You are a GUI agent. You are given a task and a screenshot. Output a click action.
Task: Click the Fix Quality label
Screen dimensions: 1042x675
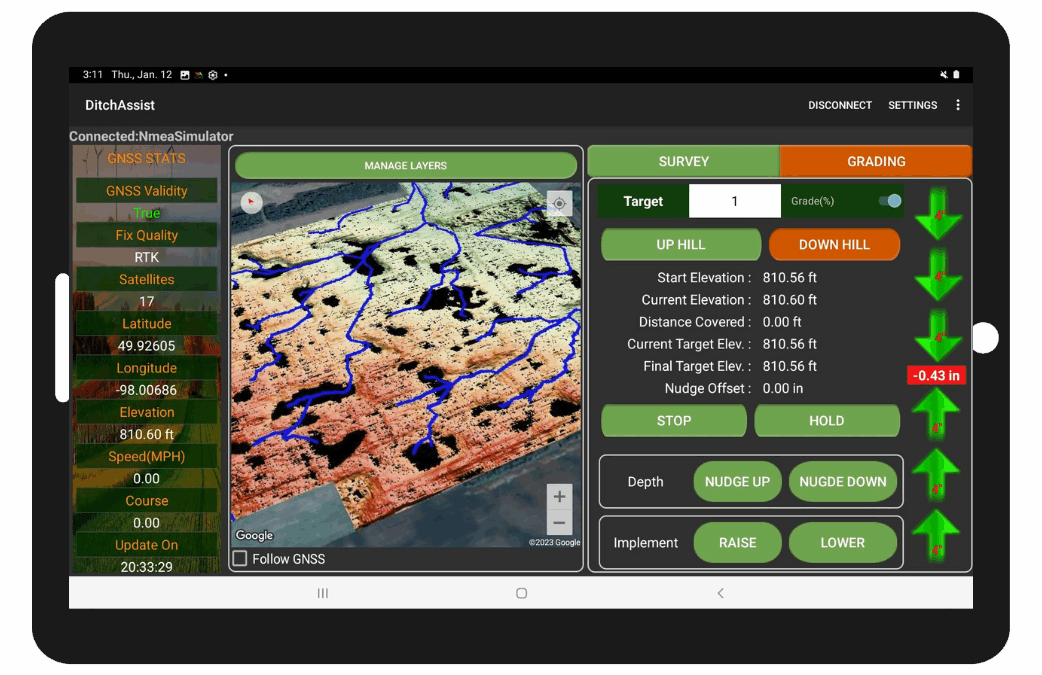point(147,235)
